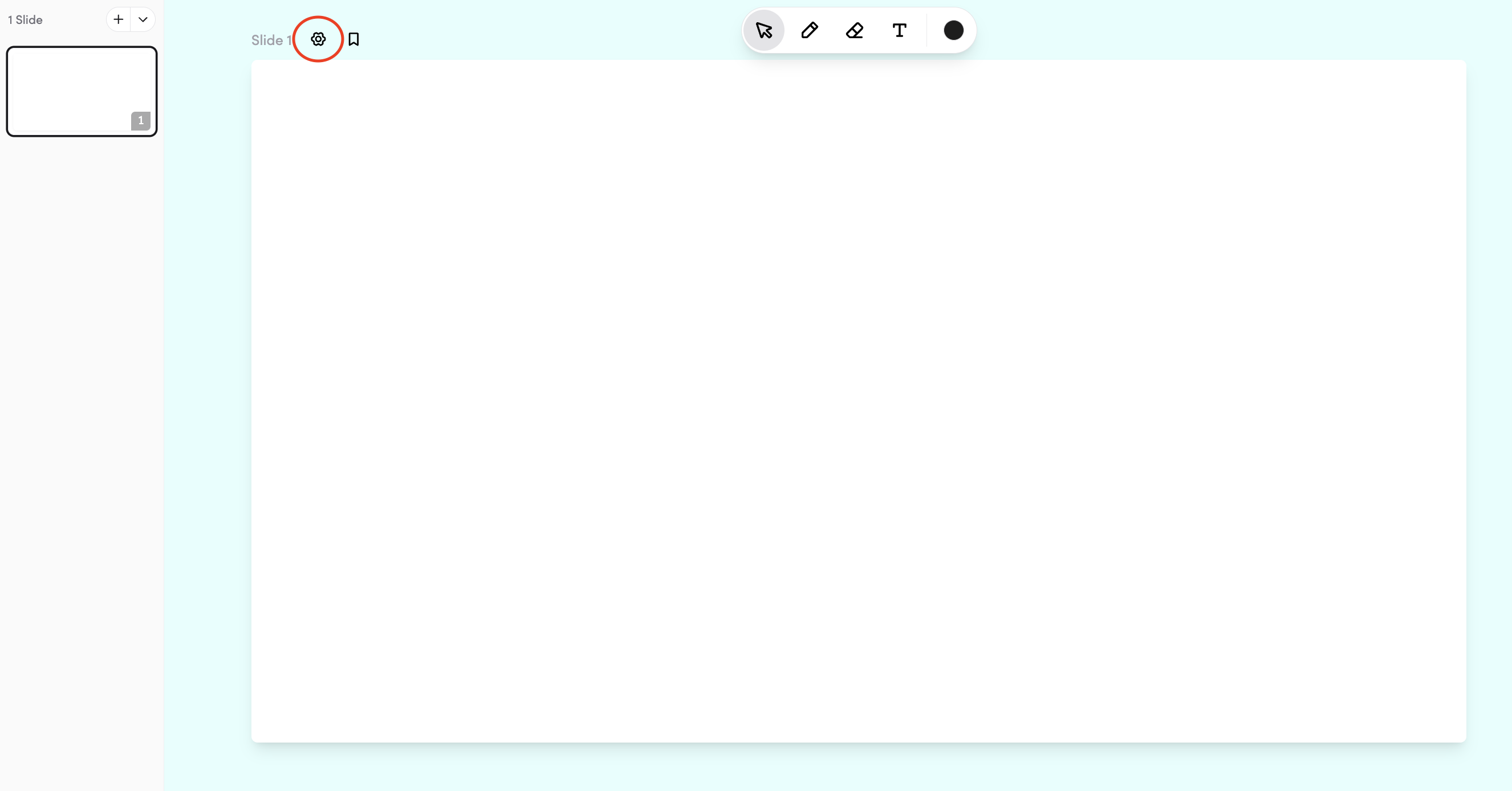Switch to the Eraser tool
1512x791 pixels.
[855, 31]
